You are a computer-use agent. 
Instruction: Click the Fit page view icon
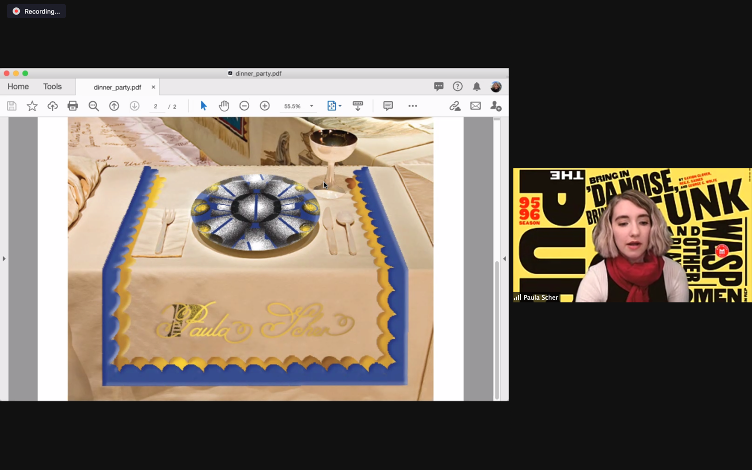(331, 106)
